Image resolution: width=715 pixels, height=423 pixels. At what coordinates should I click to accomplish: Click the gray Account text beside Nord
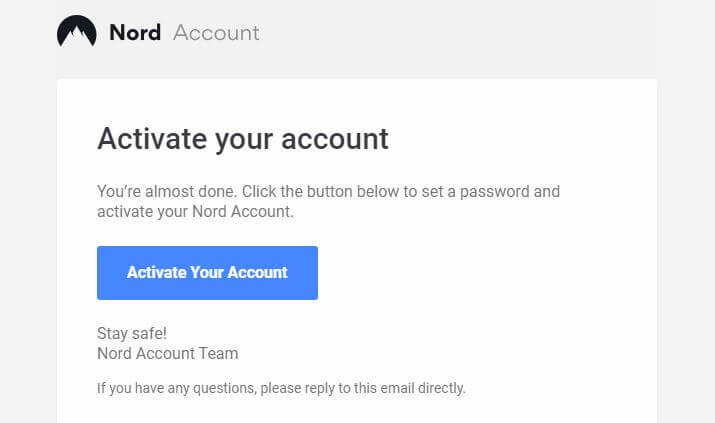tap(216, 33)
